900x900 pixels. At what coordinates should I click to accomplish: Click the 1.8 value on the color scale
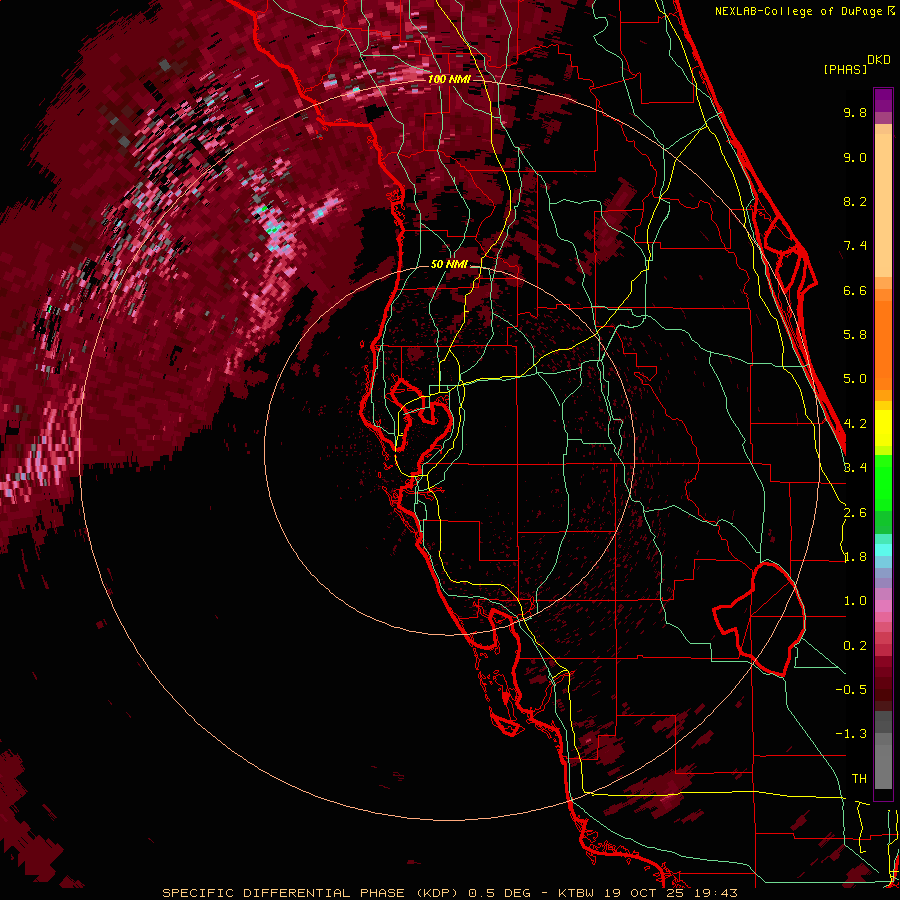(x=855, y=557)
